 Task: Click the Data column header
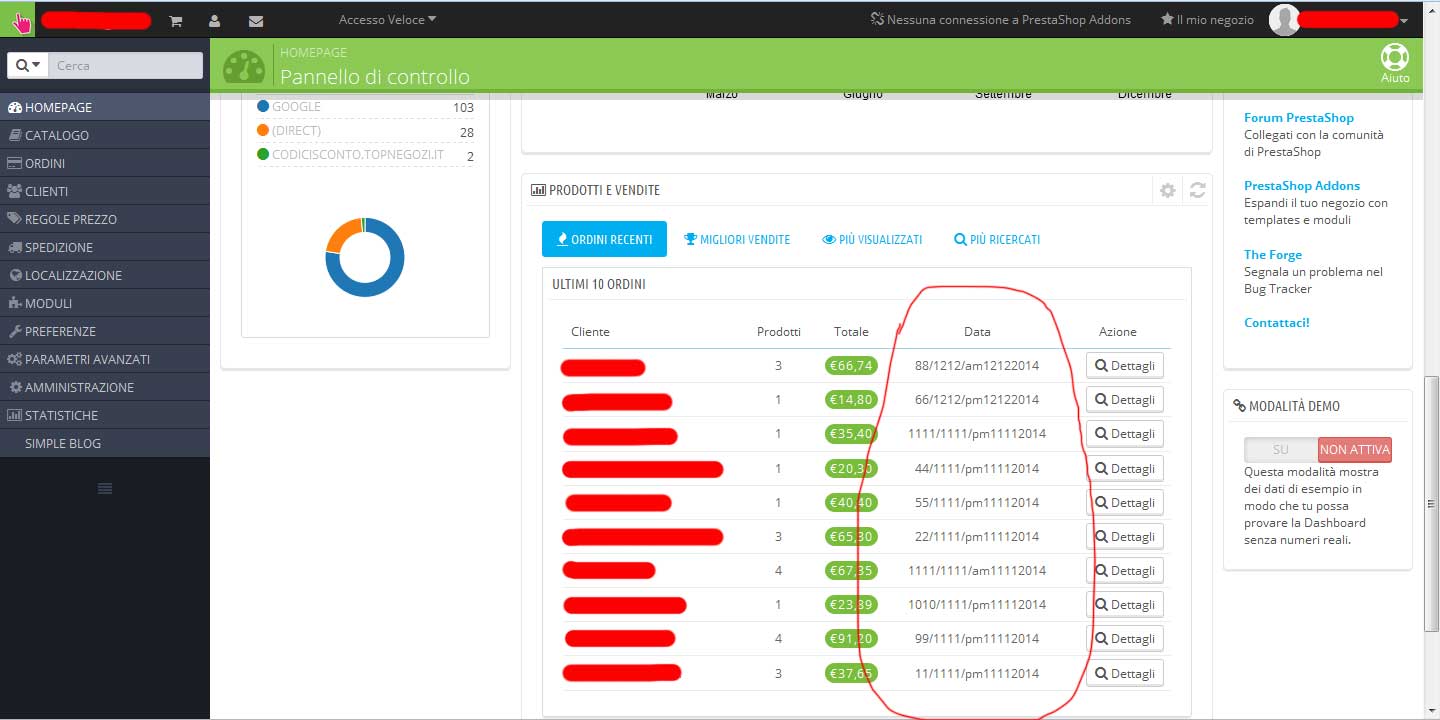(977, 332)
